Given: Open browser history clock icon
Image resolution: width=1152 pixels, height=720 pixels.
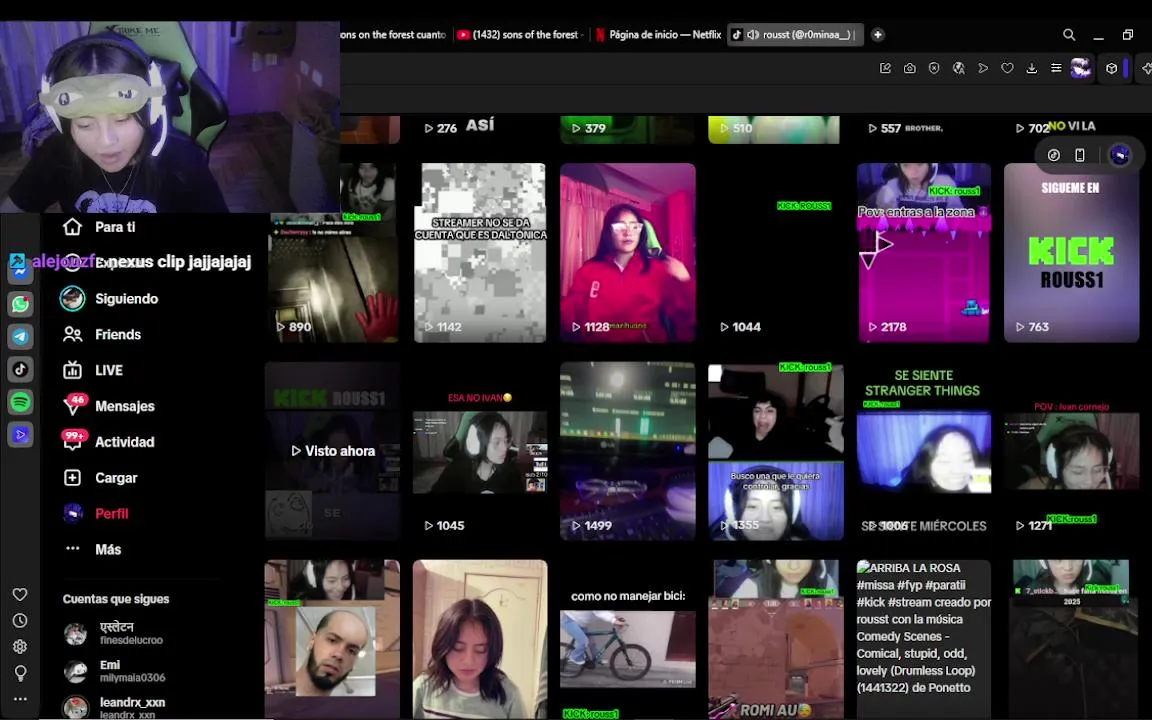Looking at the screenshot, I should coord(21,621).
